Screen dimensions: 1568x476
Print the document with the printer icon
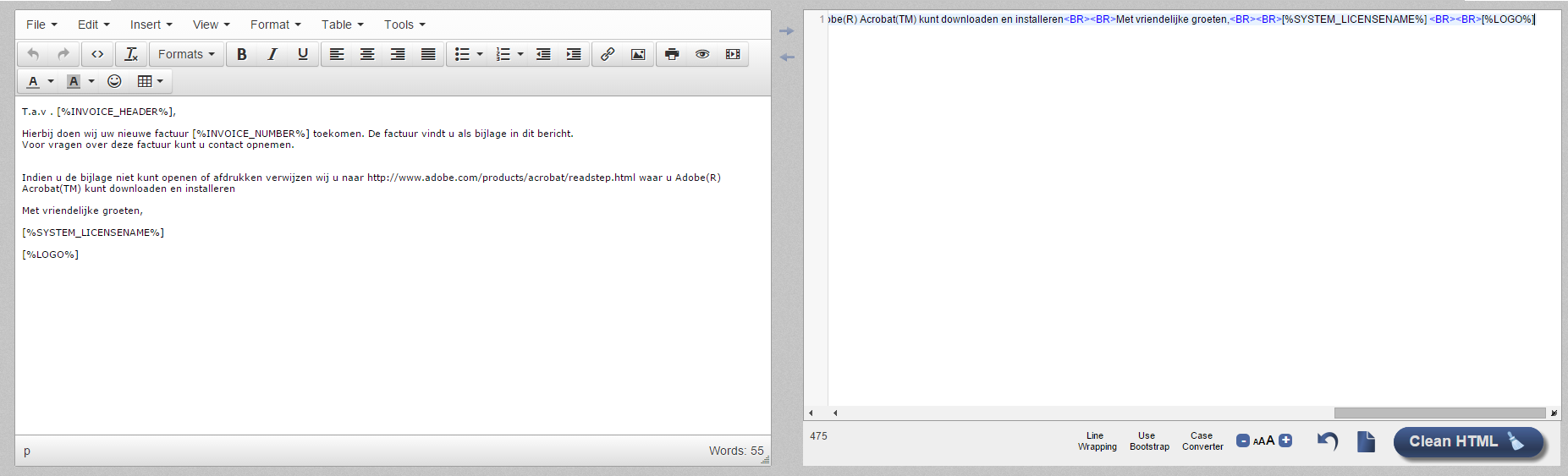pos(672,54)
